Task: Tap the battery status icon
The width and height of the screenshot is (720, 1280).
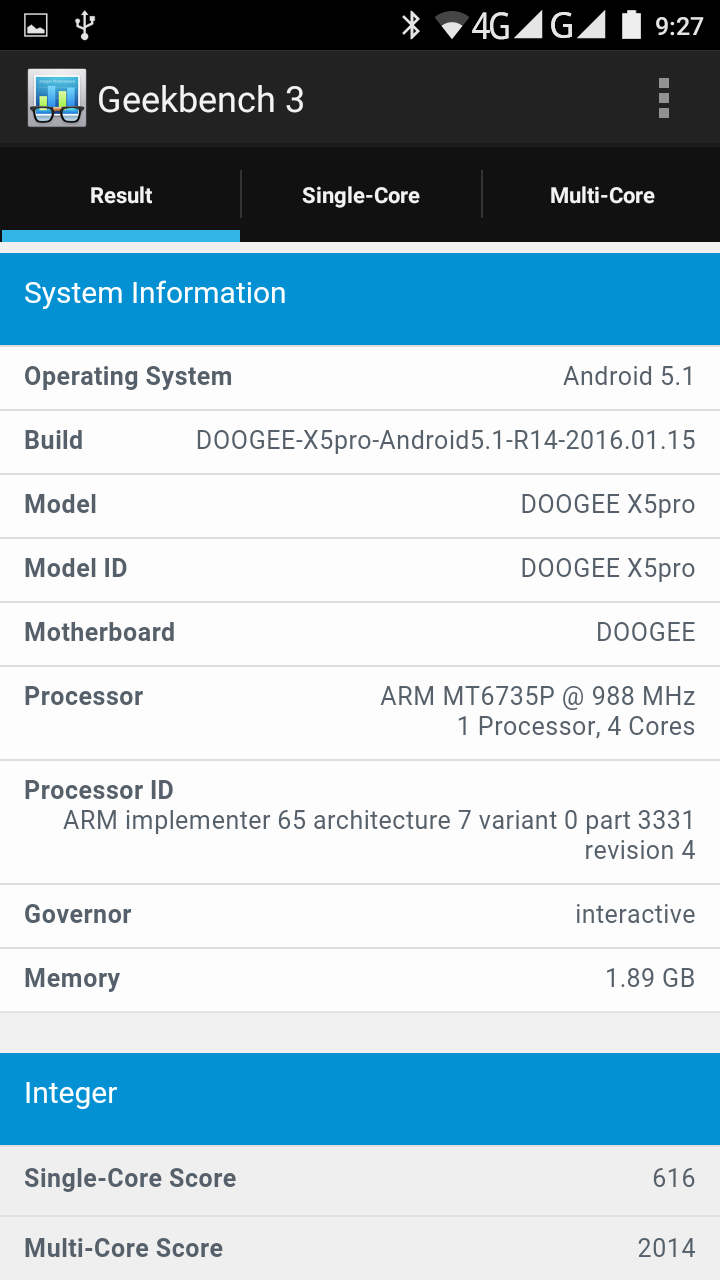Action: (x=630, y=25)
